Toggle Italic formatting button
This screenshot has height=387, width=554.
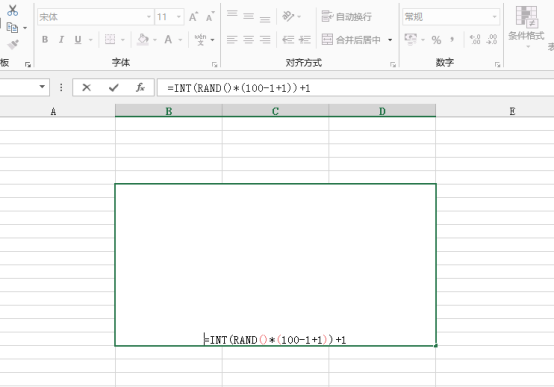point(61,39)
